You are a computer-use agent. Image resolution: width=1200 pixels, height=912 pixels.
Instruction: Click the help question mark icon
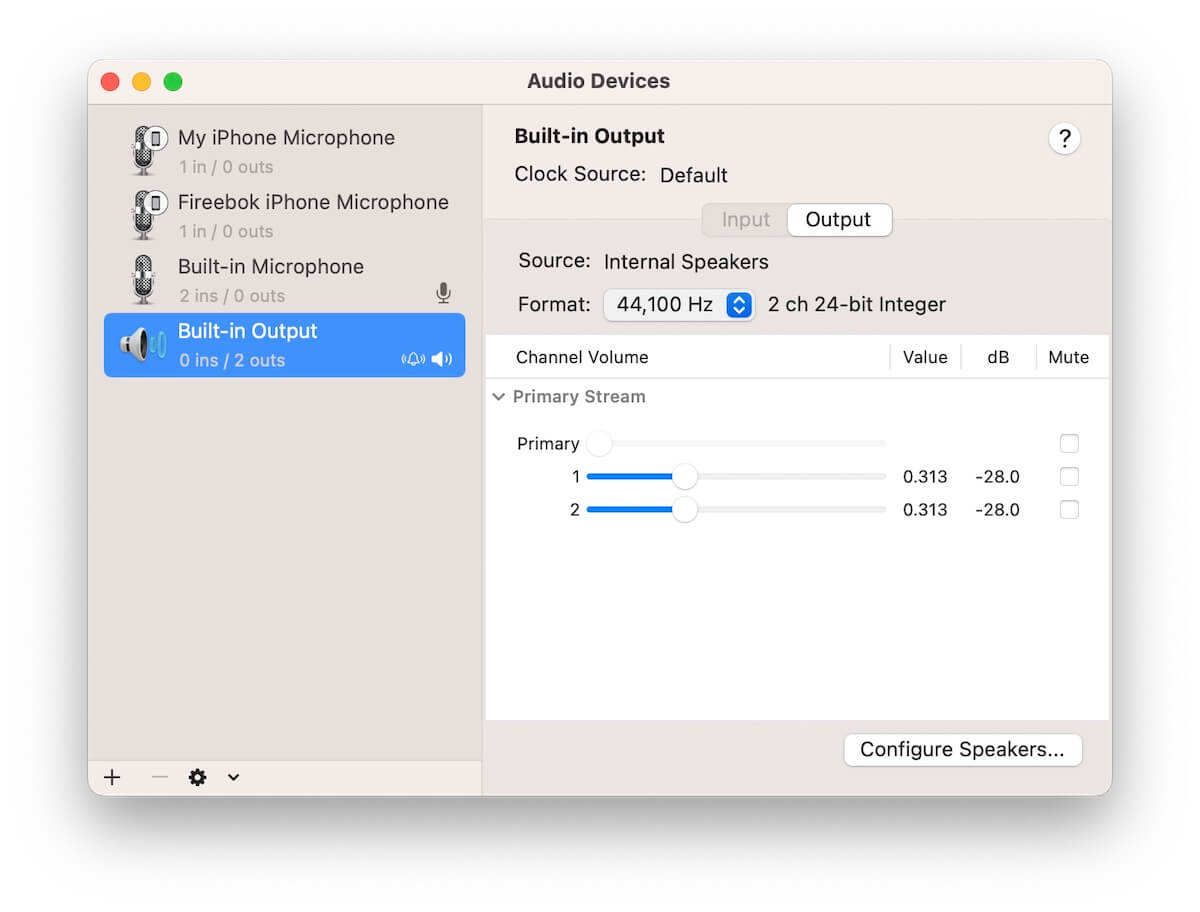(1064, 139)
